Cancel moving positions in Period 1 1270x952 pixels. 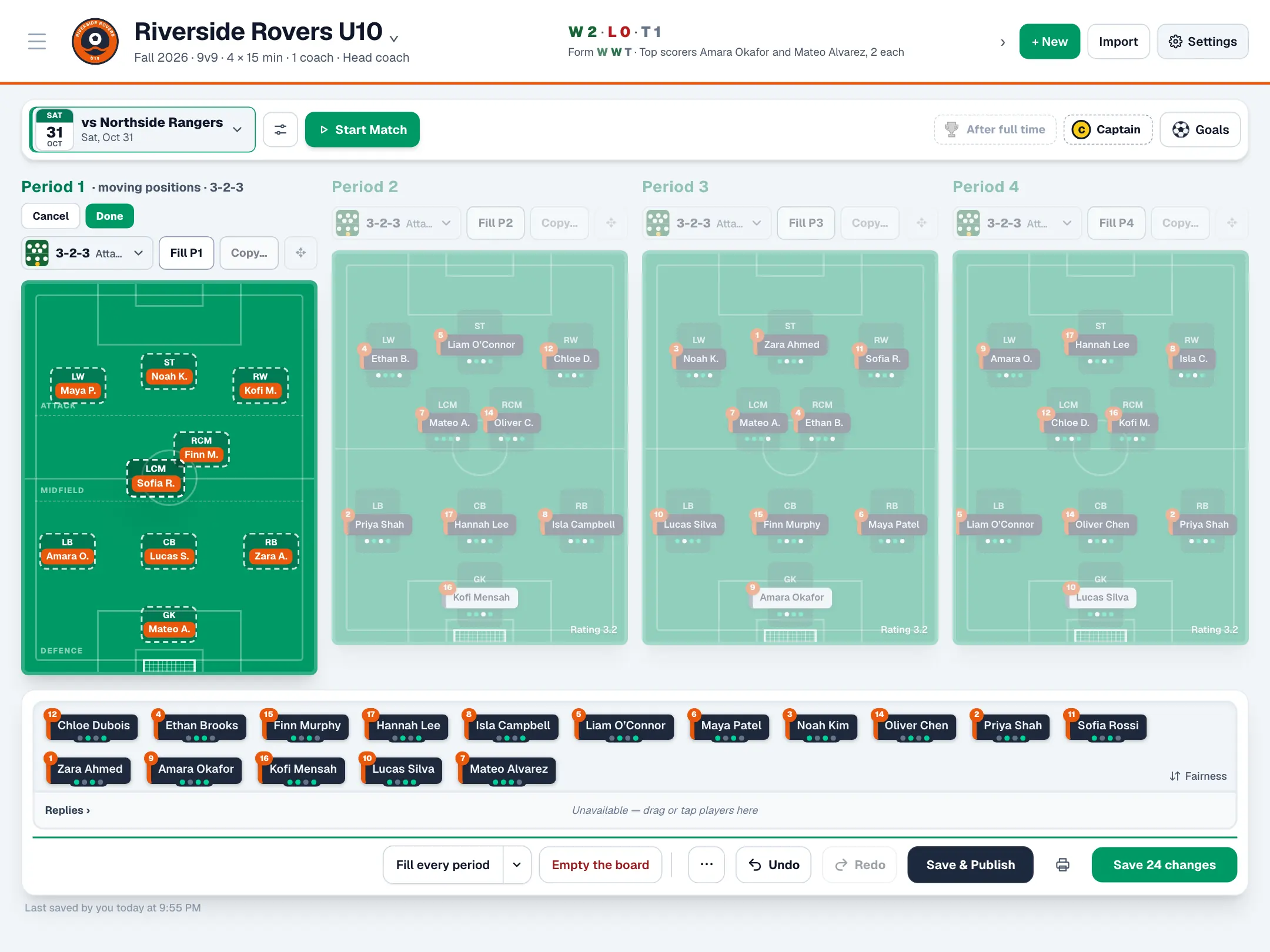point(51,216)
